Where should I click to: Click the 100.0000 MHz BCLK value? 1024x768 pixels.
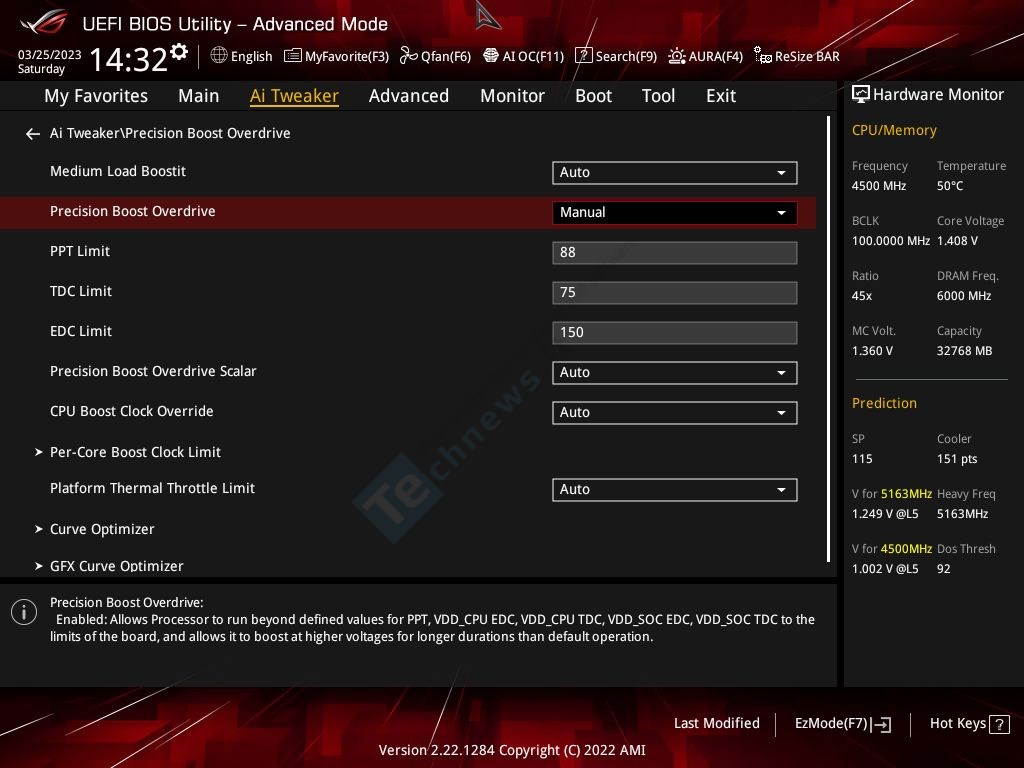[x=891, y=241]
